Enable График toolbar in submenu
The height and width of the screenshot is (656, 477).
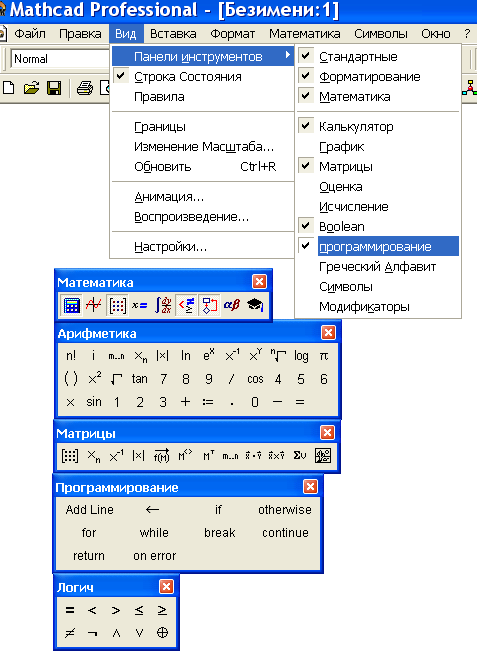pos(378,146)
